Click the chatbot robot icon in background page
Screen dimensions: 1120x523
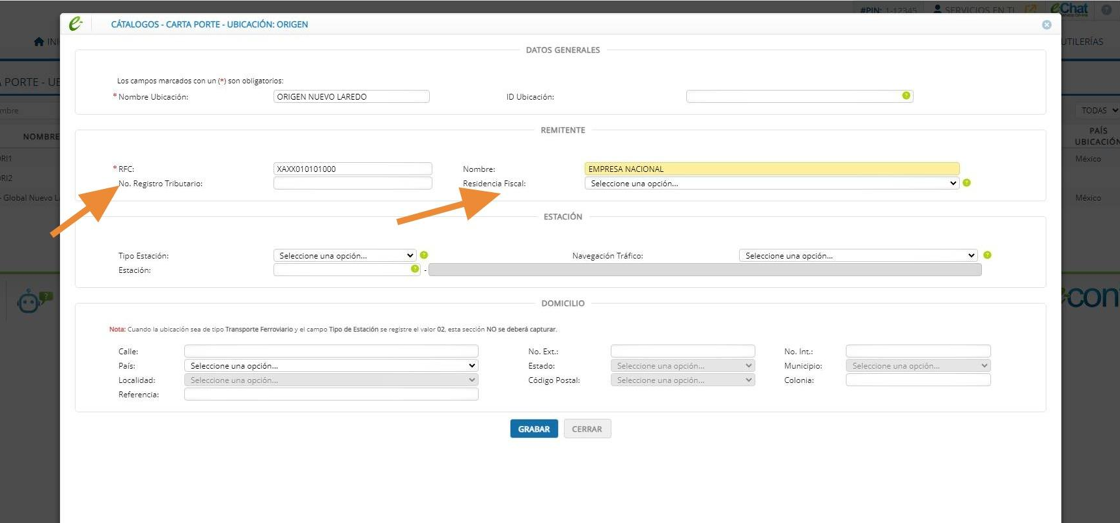click(x=34, y=302)
